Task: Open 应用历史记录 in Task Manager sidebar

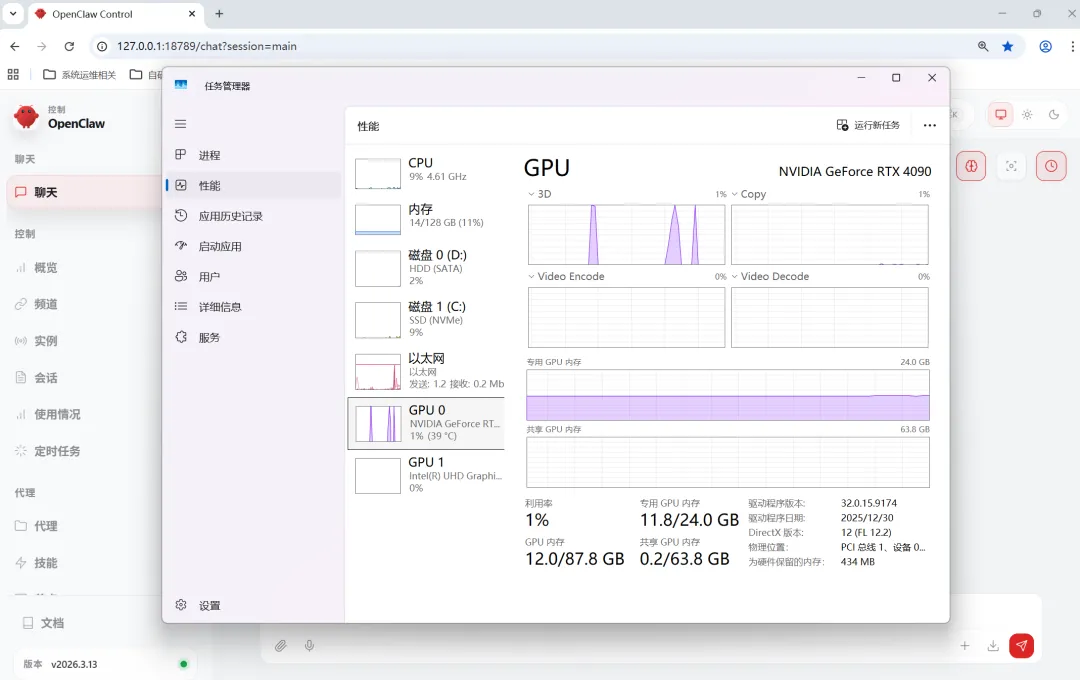Action: (253, 216)
